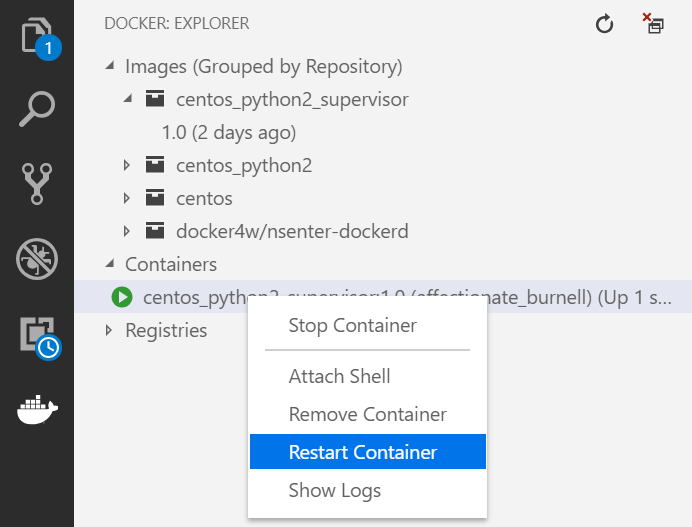Open the Search view icon

[x=37, y=109]
